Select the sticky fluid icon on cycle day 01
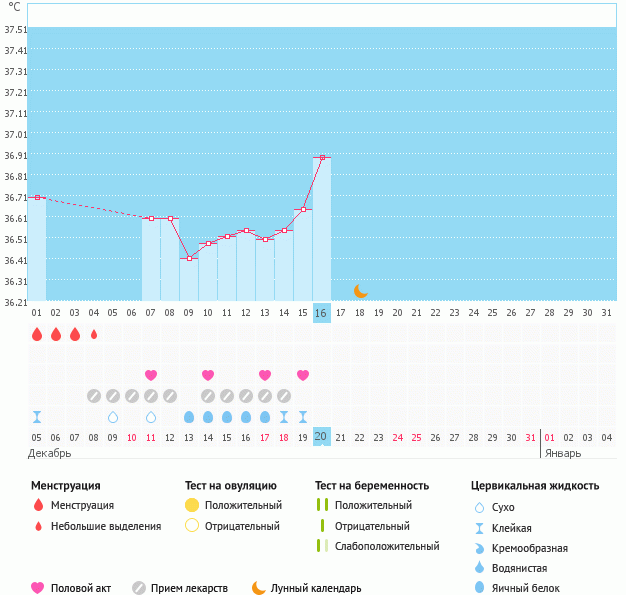Screen dimensions: 626x595 (x=37, y=416)
